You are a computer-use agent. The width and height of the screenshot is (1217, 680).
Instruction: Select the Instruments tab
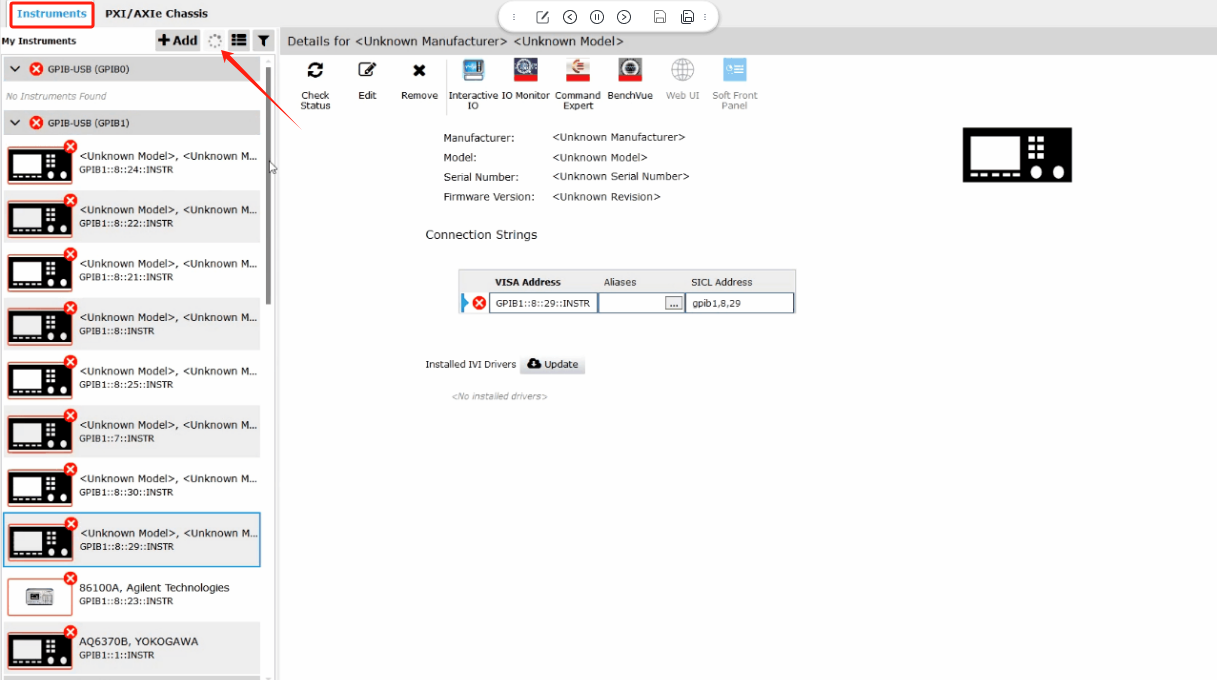pyautogui.click(x=52, y=14)
